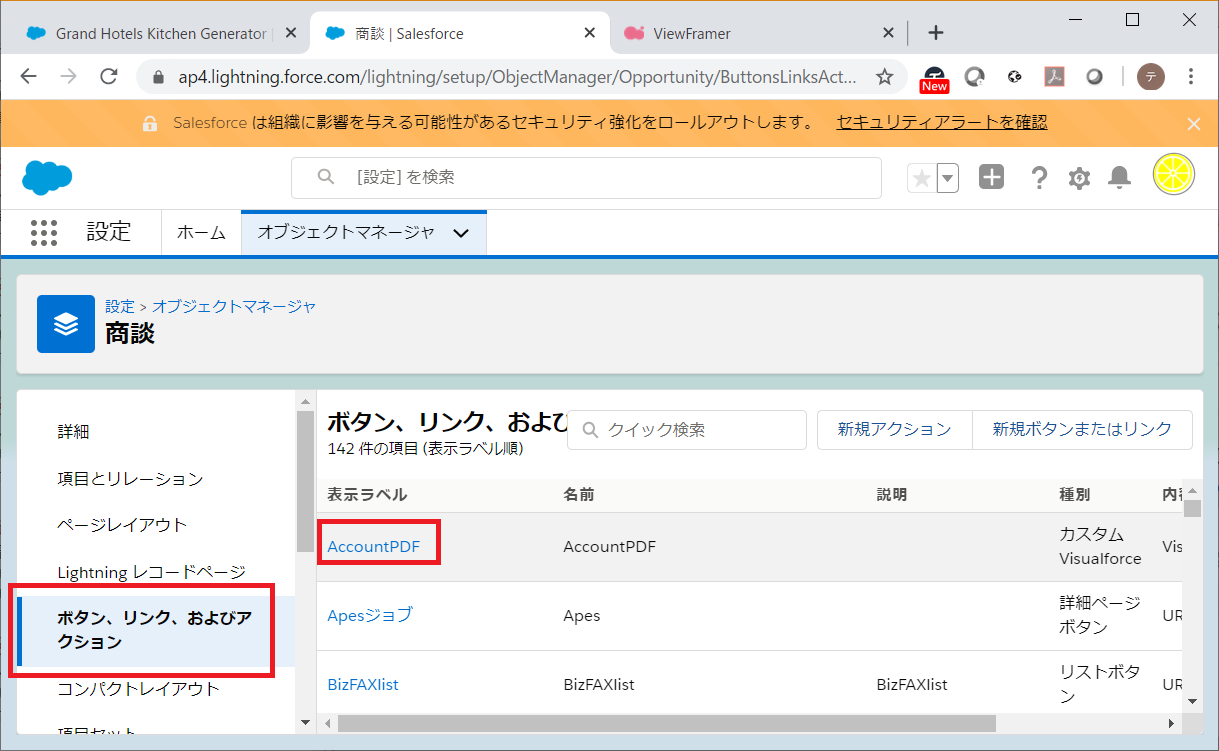Expand the オブジェクトマネージャ tab chevron

[x=461, y=233]
